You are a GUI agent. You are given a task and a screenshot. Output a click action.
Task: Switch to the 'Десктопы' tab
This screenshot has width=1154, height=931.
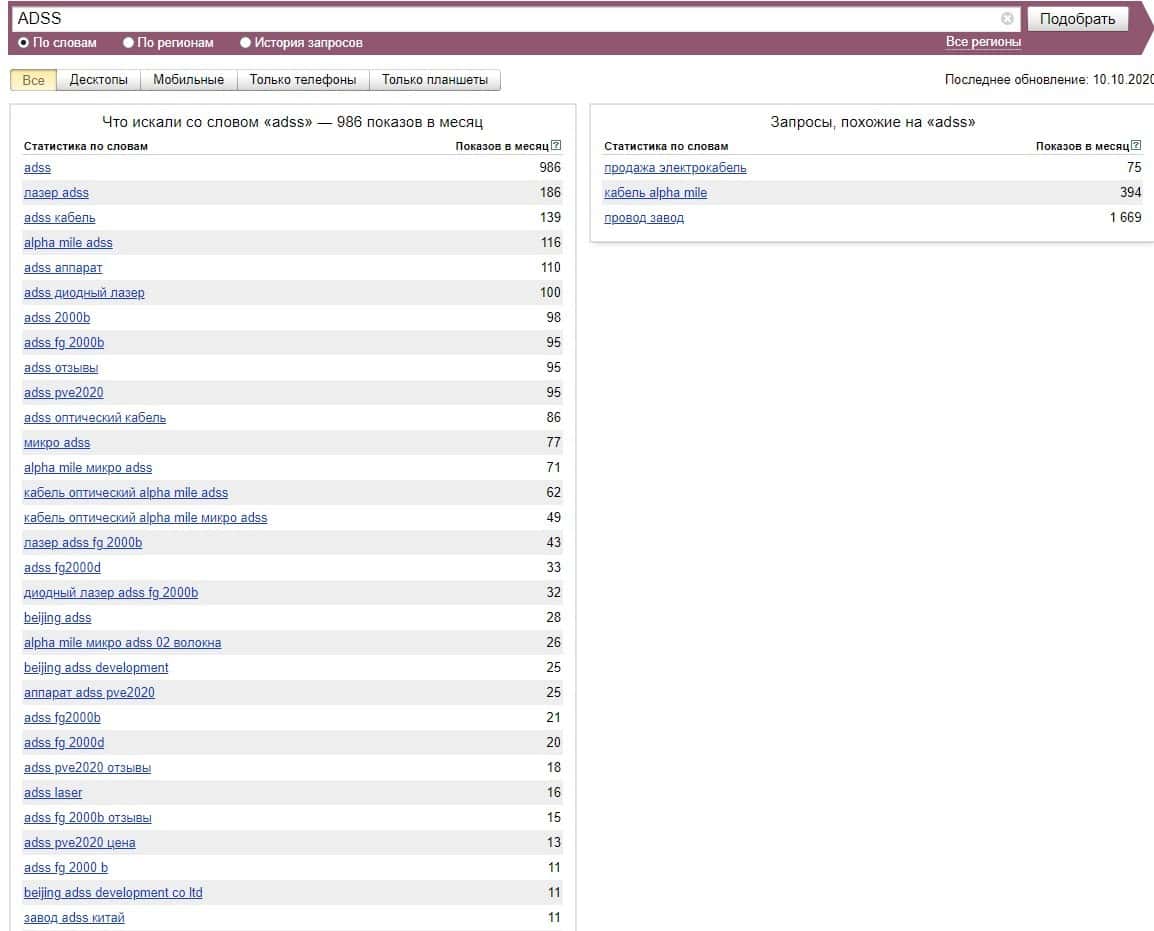click(98, 80)
